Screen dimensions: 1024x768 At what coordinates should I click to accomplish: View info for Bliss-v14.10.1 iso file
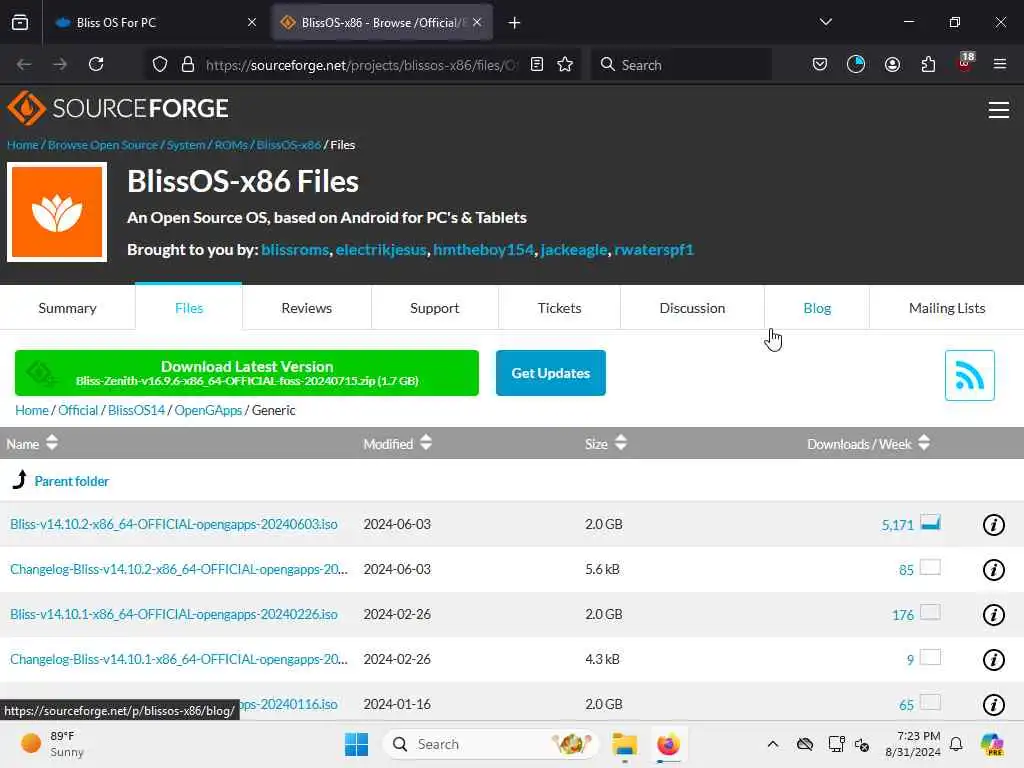pyautogui.click(x=993, y=615)
